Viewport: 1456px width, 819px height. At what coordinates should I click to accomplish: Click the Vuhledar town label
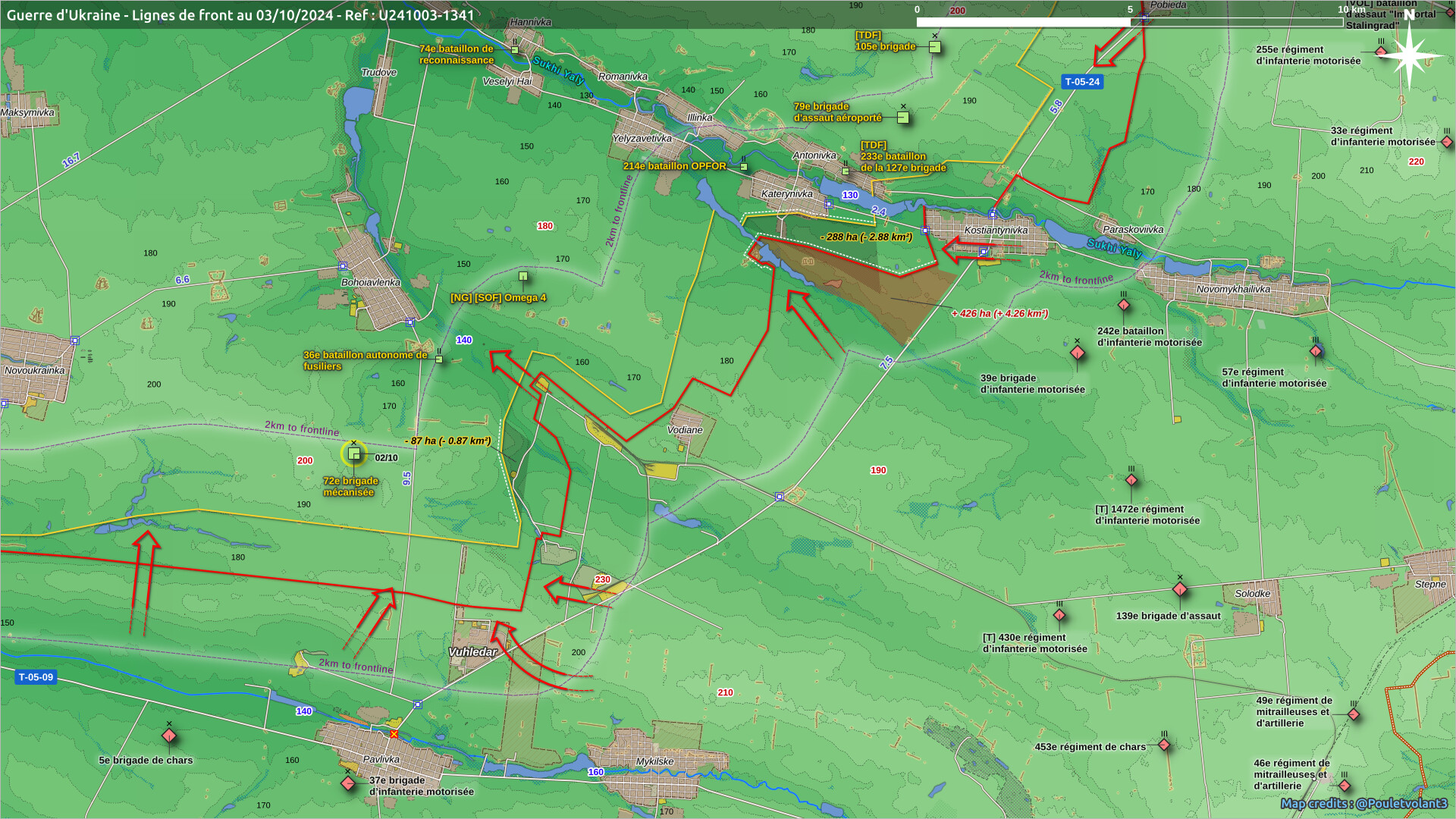[x=472, y=652]
